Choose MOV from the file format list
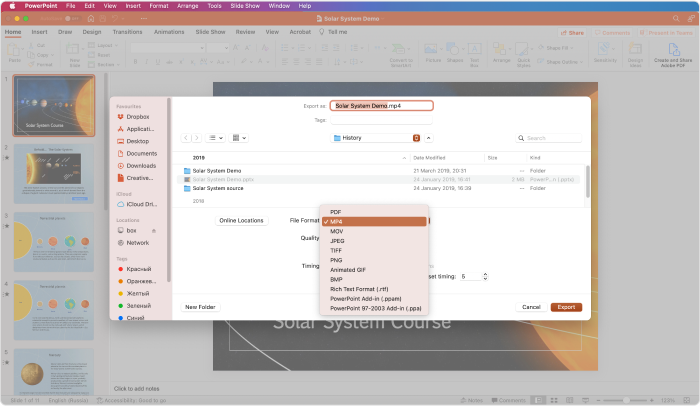Screen dimensions: 700x406 tap(374, 231)
